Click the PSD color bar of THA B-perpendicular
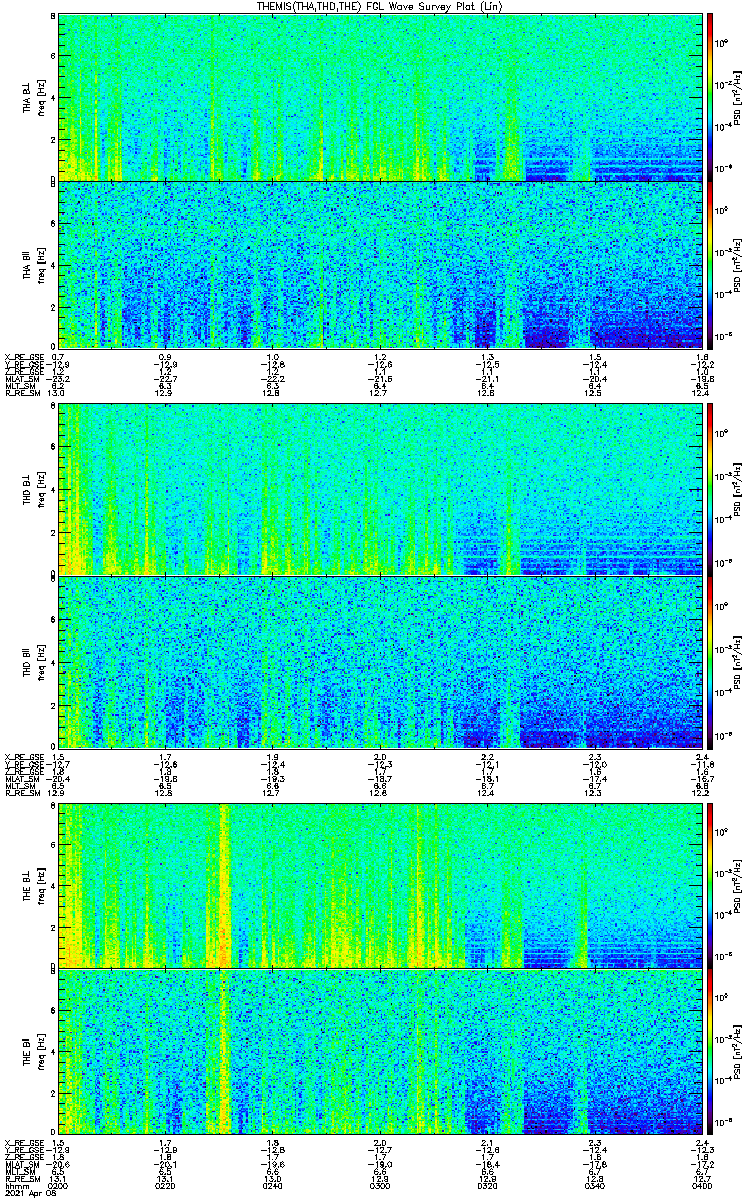 (x=710, y=97)
